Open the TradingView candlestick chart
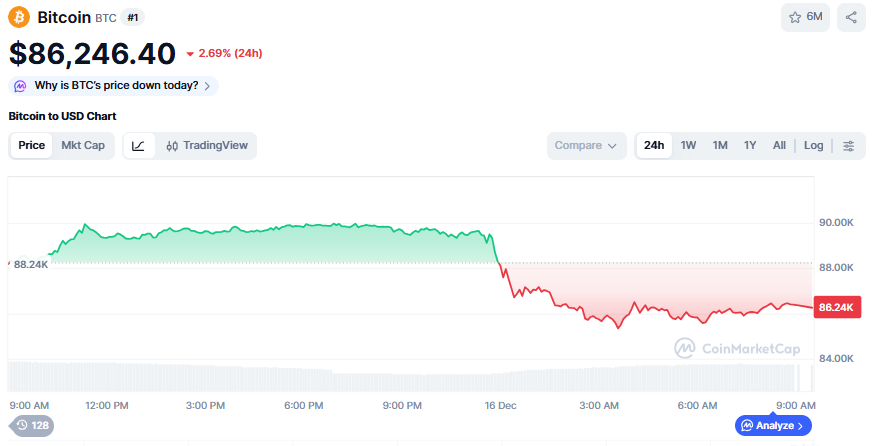 pos(206,146)
